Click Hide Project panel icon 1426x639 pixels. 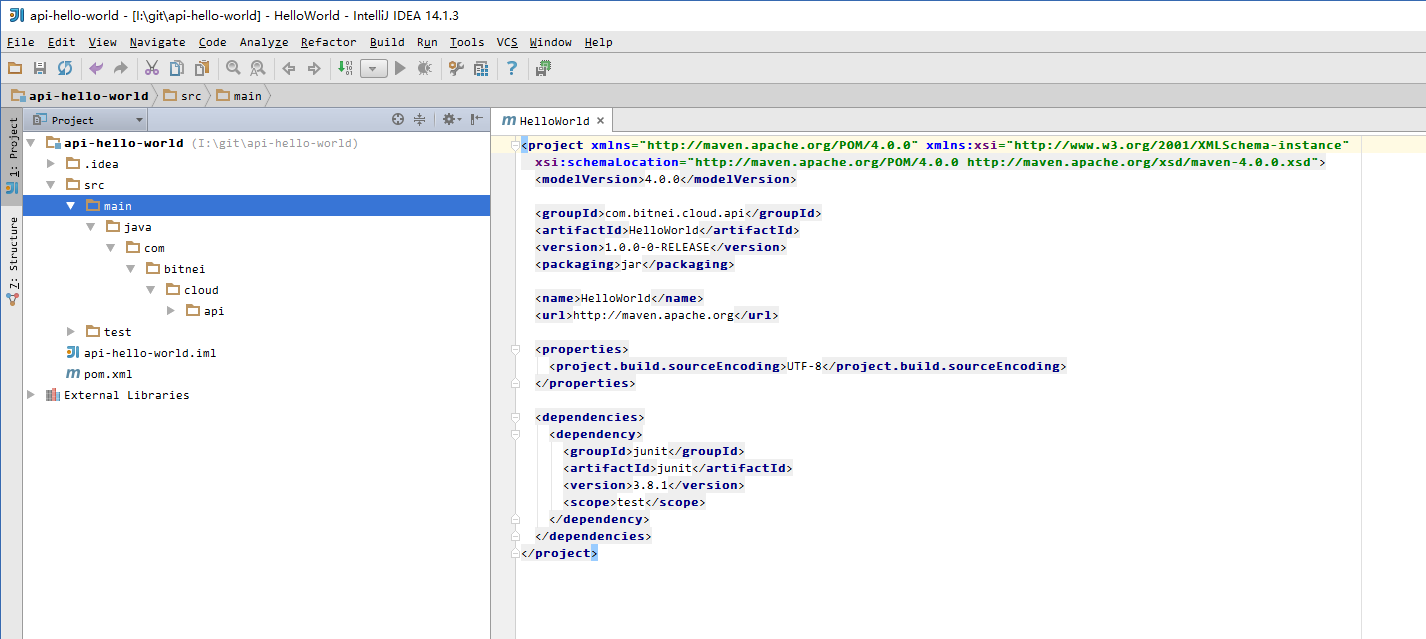coord(478,119)
